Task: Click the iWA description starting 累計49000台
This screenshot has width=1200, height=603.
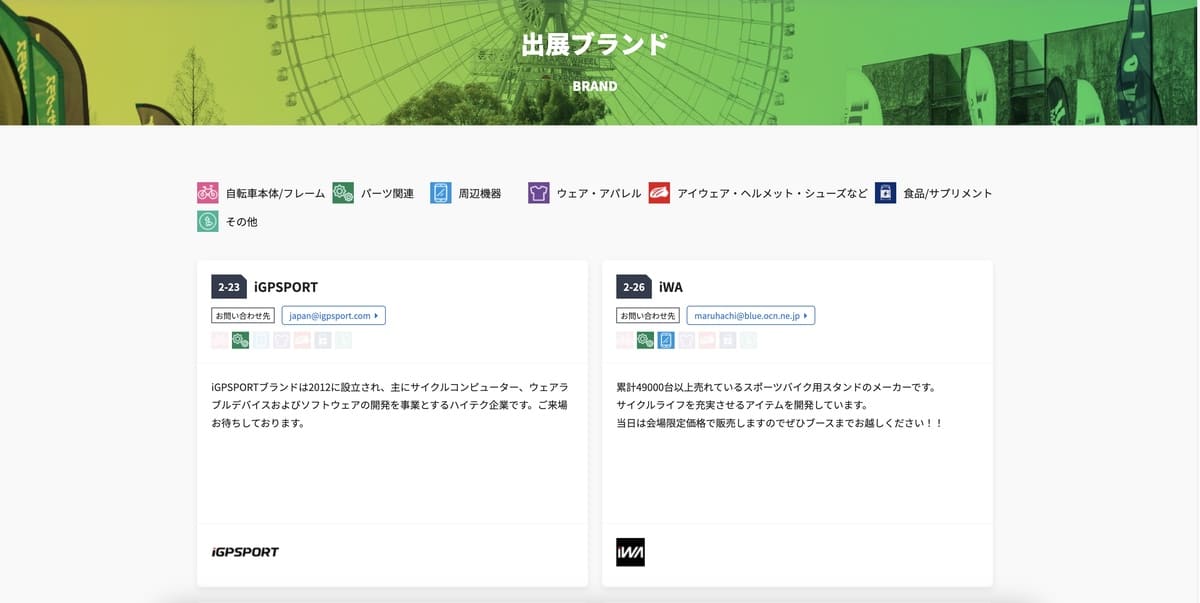Action: (780, 404)
